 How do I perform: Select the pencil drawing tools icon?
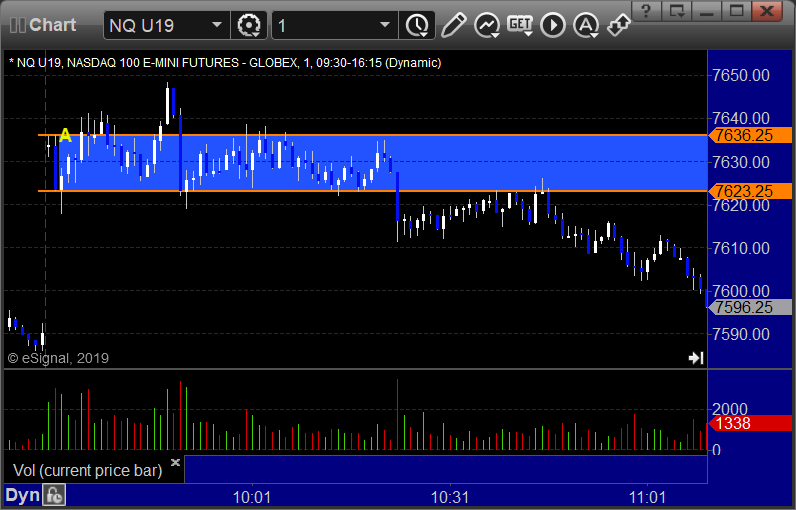(453, 25)
